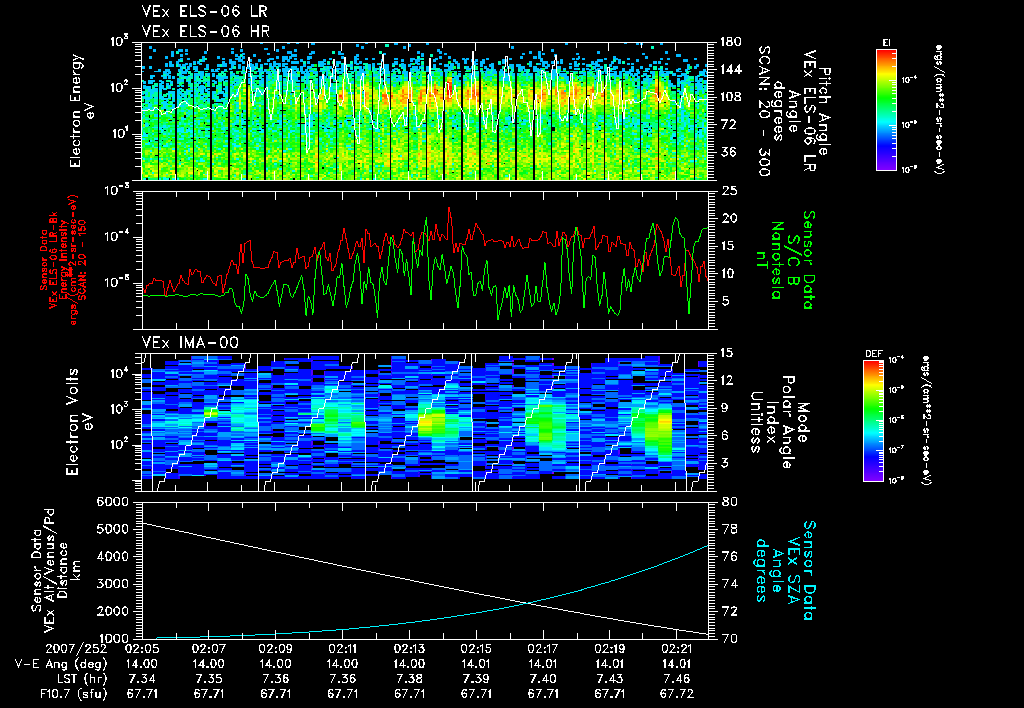Click the 'VEx IMA-00' panel title
Viewport: 1024px width, 708px height.
click(190, 342)
